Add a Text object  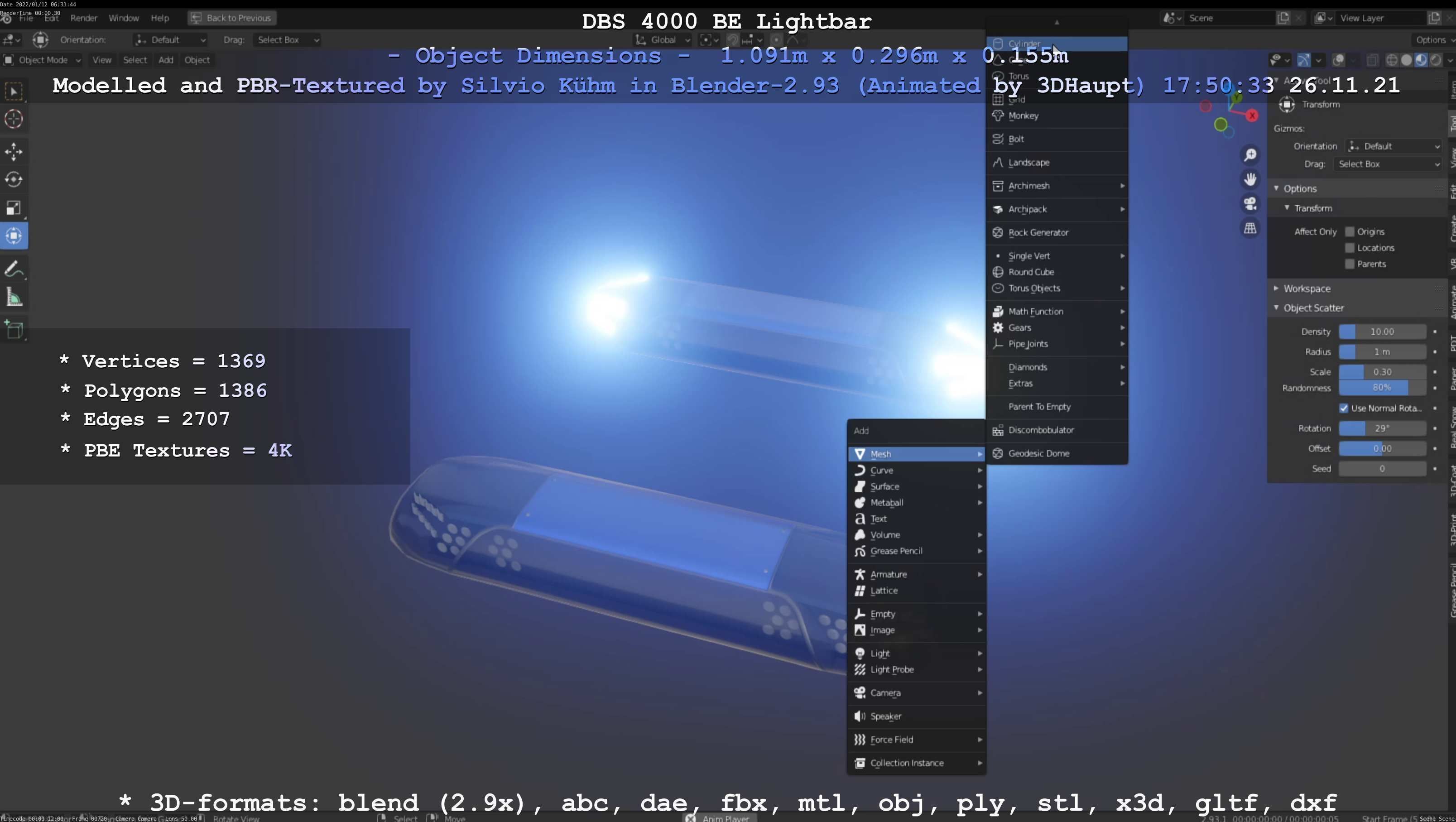pos(916,519)
